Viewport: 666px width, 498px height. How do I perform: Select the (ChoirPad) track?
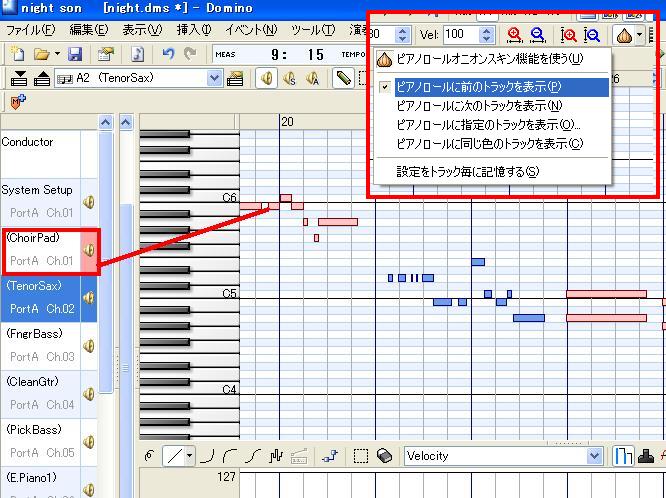(x=40, y=249)
